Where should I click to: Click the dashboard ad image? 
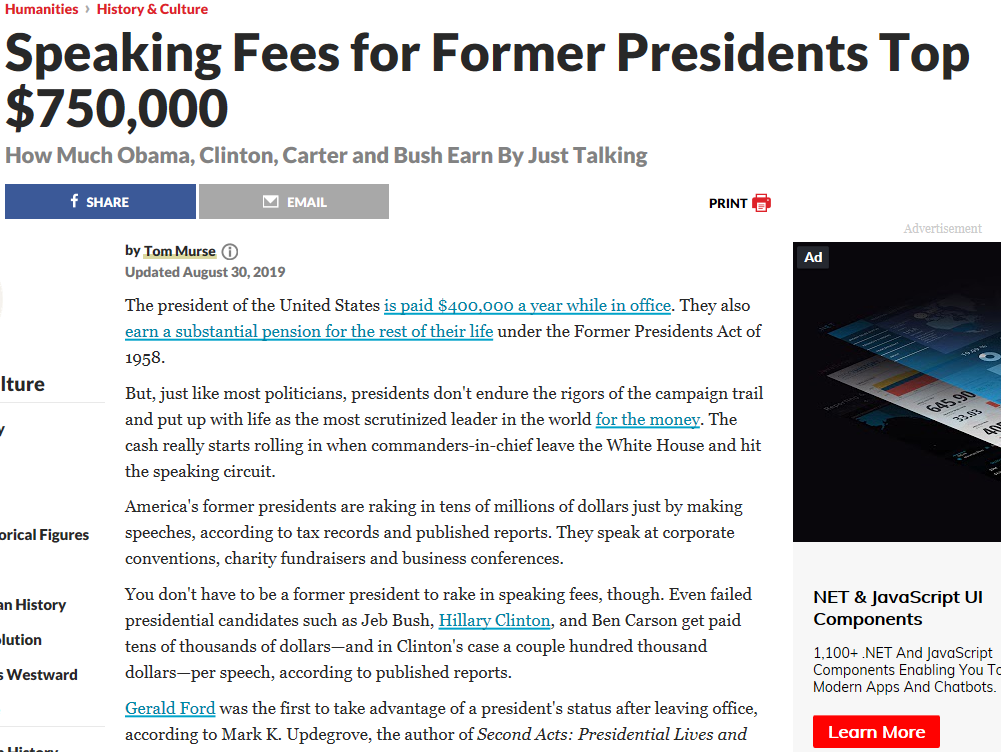[897, 392]
